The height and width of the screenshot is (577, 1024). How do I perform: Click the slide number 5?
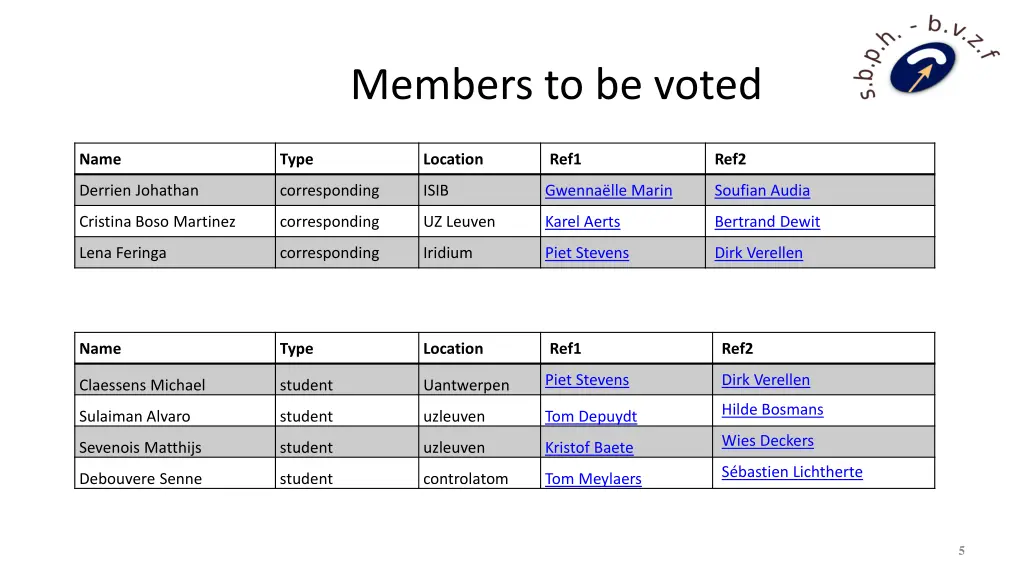click(961, 551)
